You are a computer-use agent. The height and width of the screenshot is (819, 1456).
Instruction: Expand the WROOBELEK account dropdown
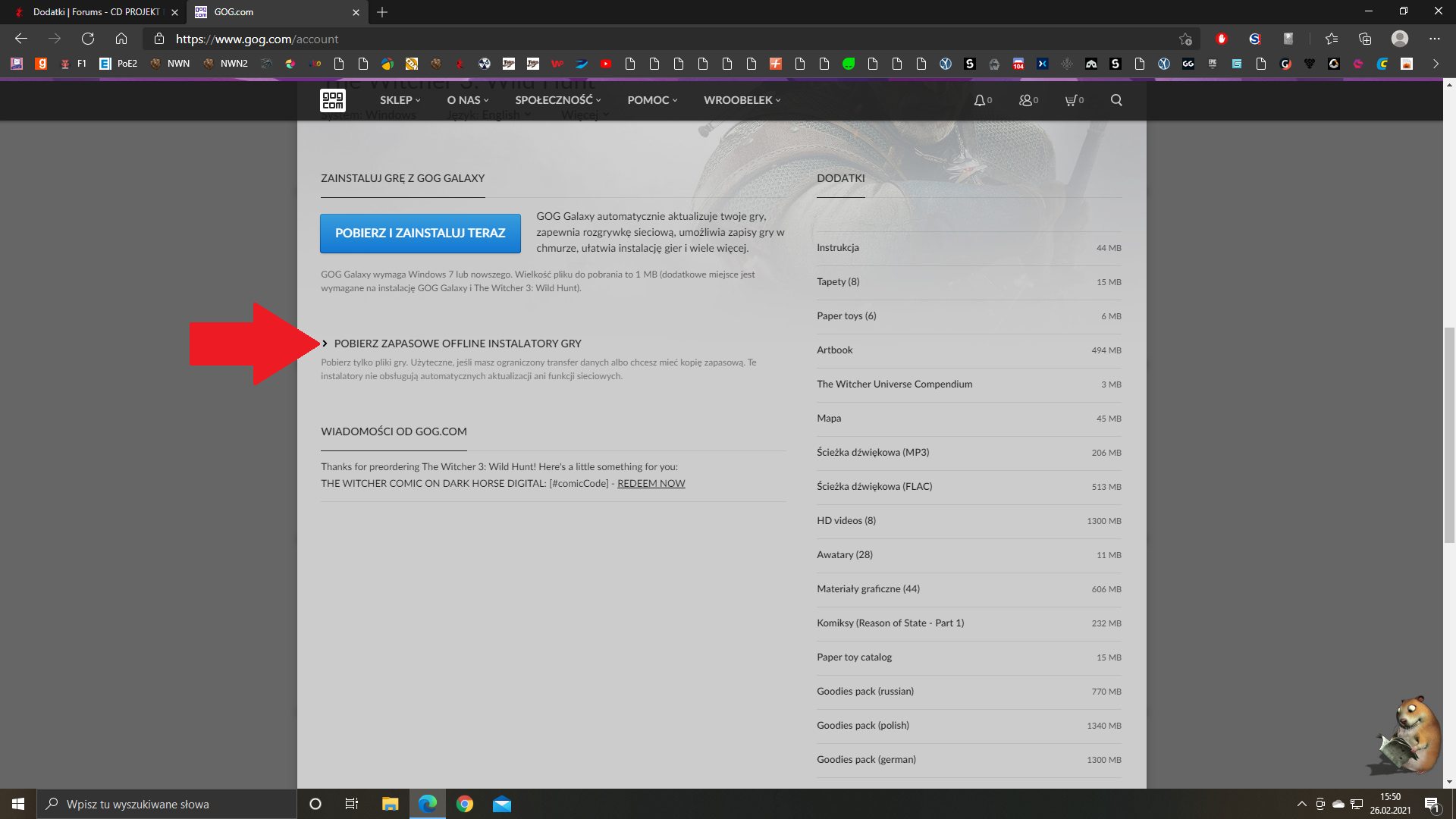click(x=742, y=100)
